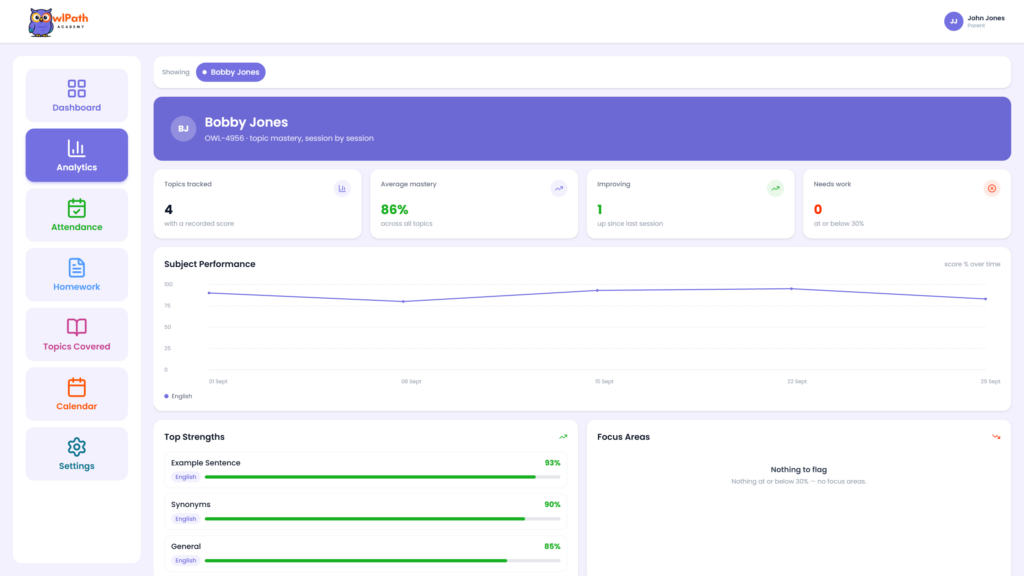Click the OwlPath Academy owl logo
The width and height of the screenshot is (1024, 576).
(57, 22)
